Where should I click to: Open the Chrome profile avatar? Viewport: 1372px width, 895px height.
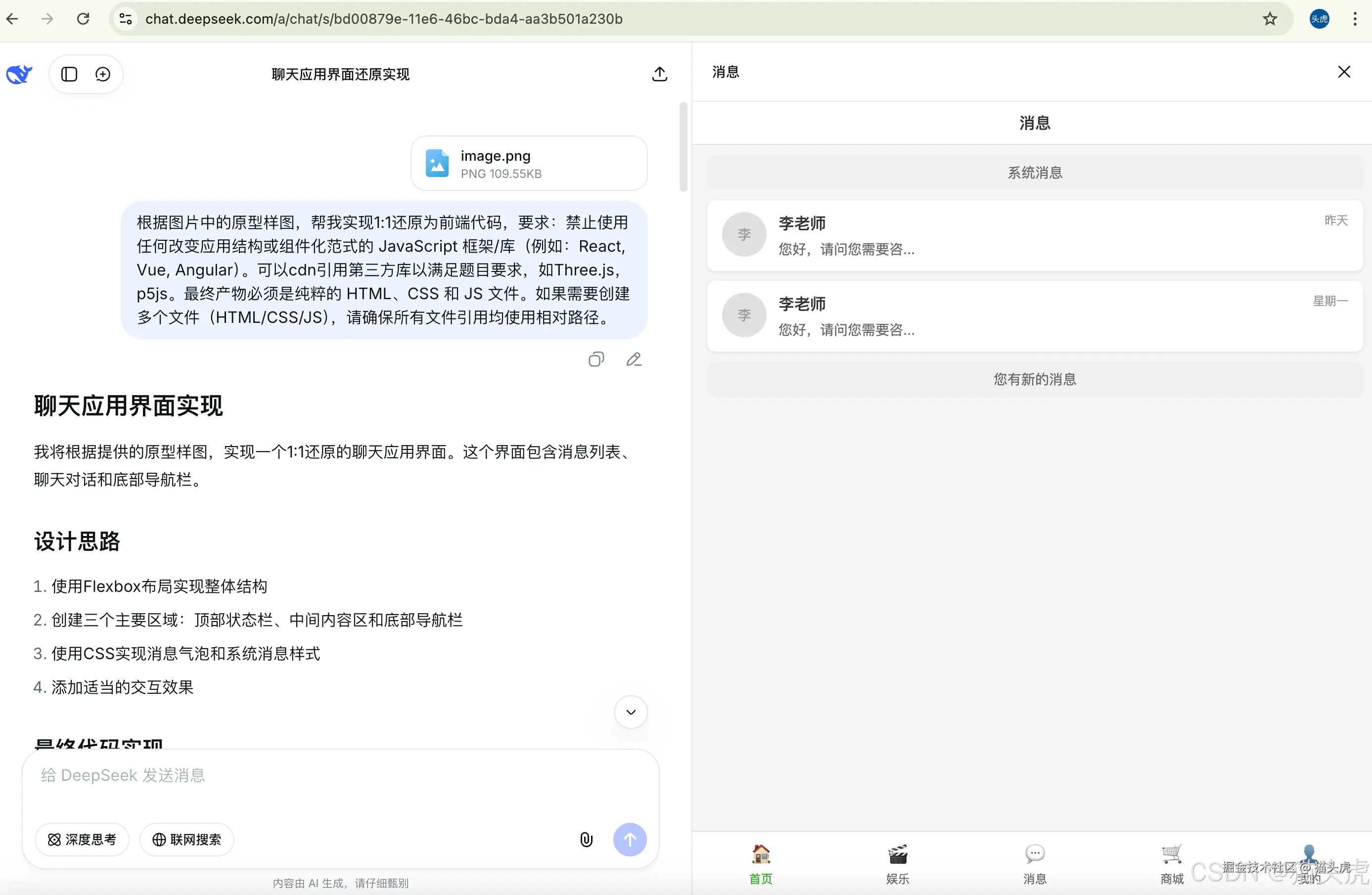coord(1319,18)
